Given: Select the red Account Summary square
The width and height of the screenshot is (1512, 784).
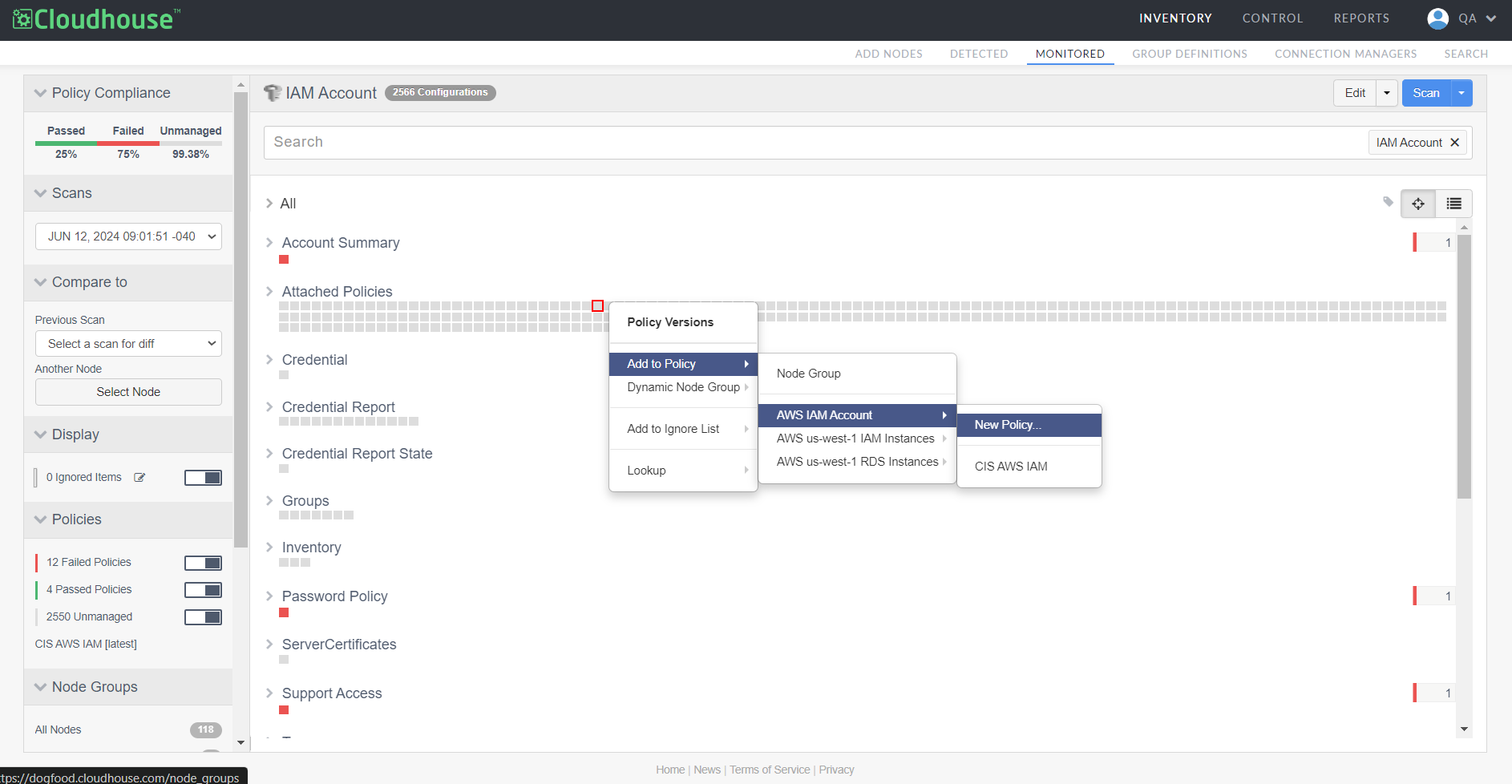Looking at the screenshot, I should tap(284, 260).
